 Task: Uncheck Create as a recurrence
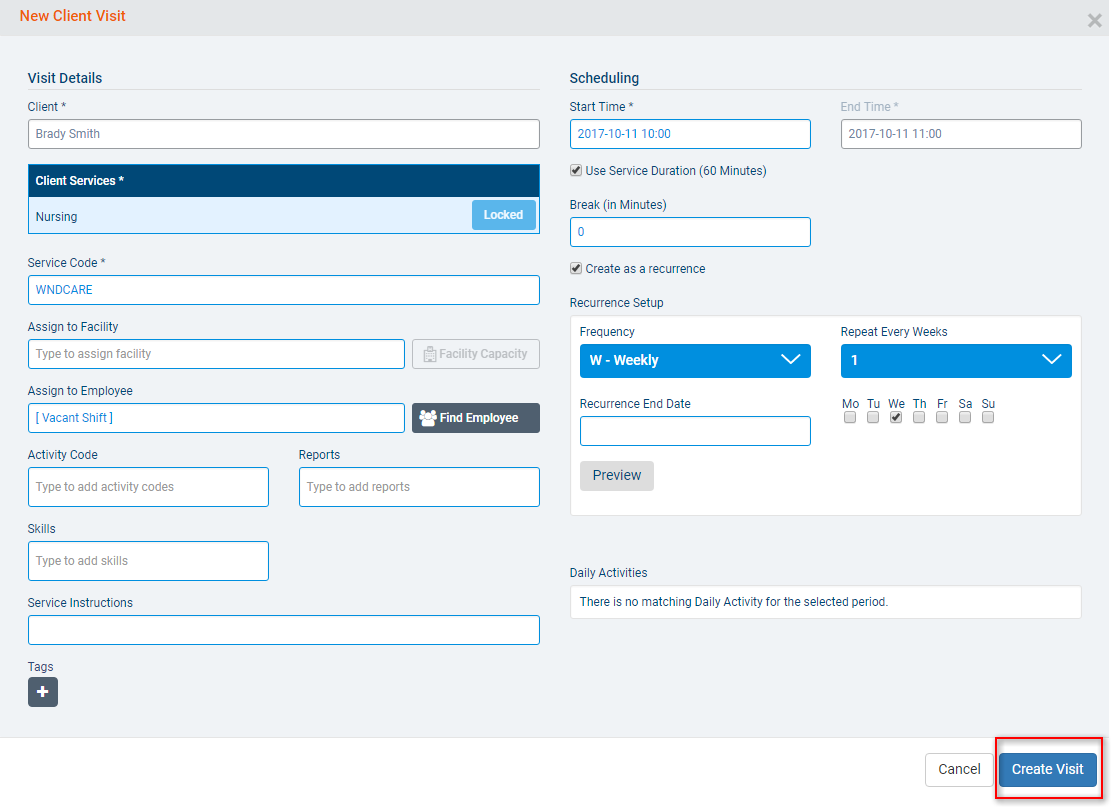pyautogui.click(x=576, y=269)
